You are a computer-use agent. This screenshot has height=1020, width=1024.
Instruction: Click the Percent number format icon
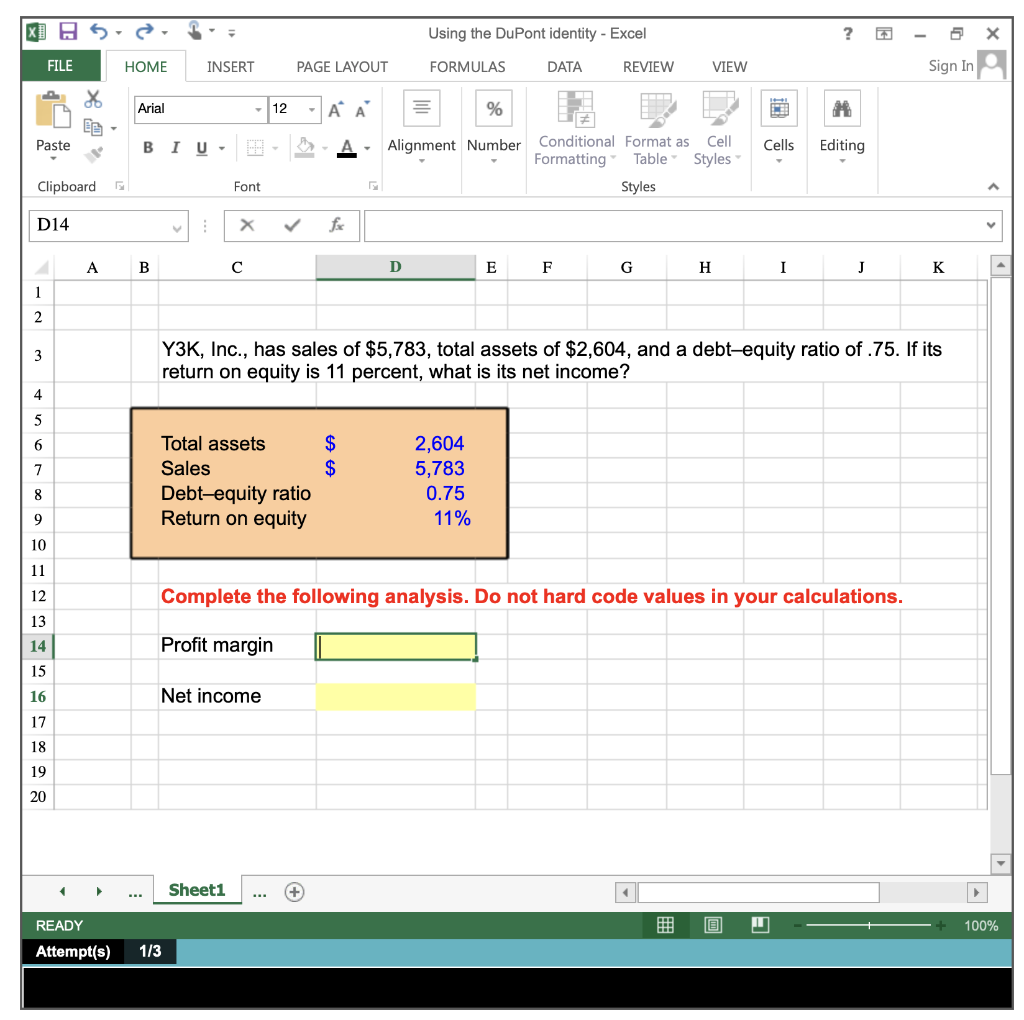[493, 108]
